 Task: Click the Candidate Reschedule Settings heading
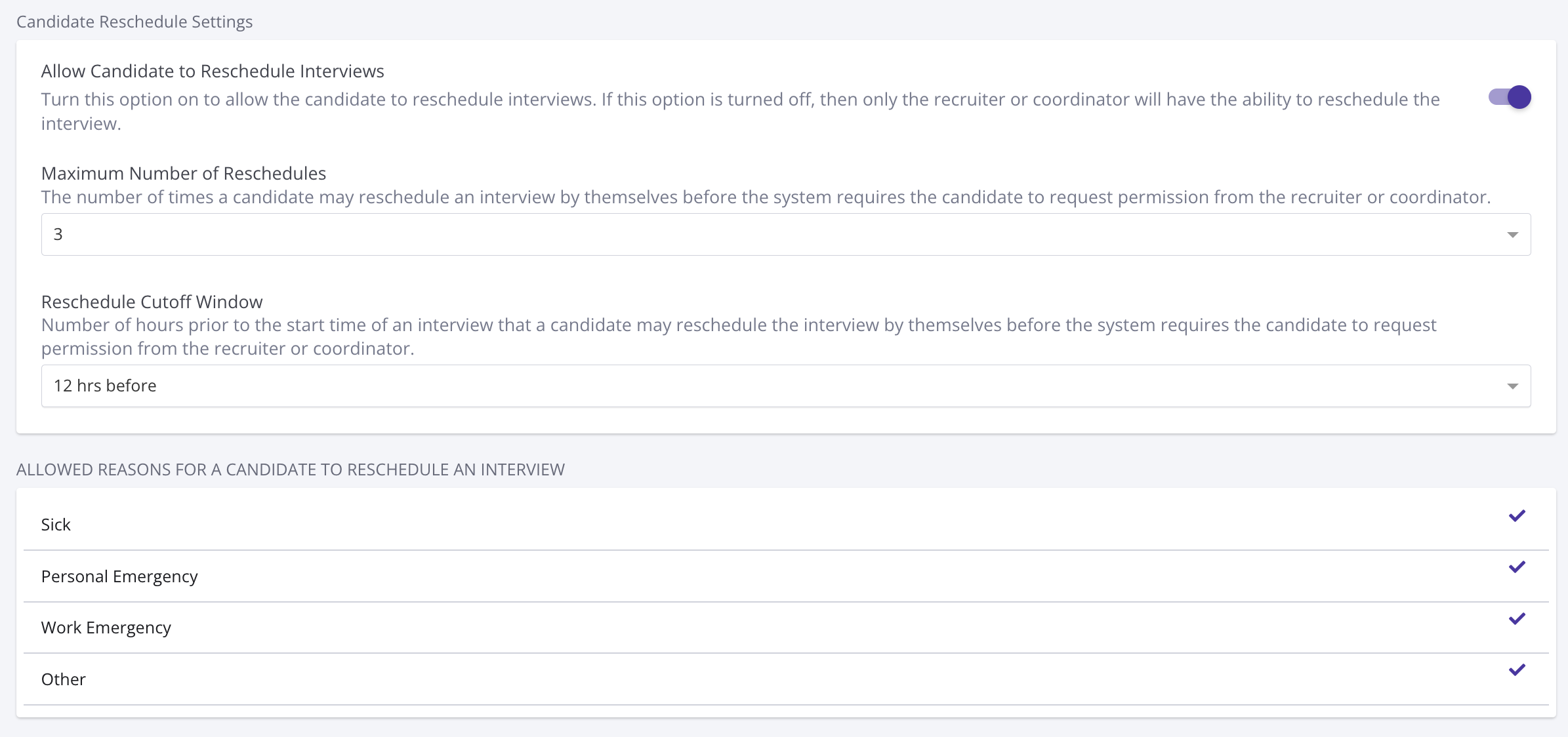point(134,22)
